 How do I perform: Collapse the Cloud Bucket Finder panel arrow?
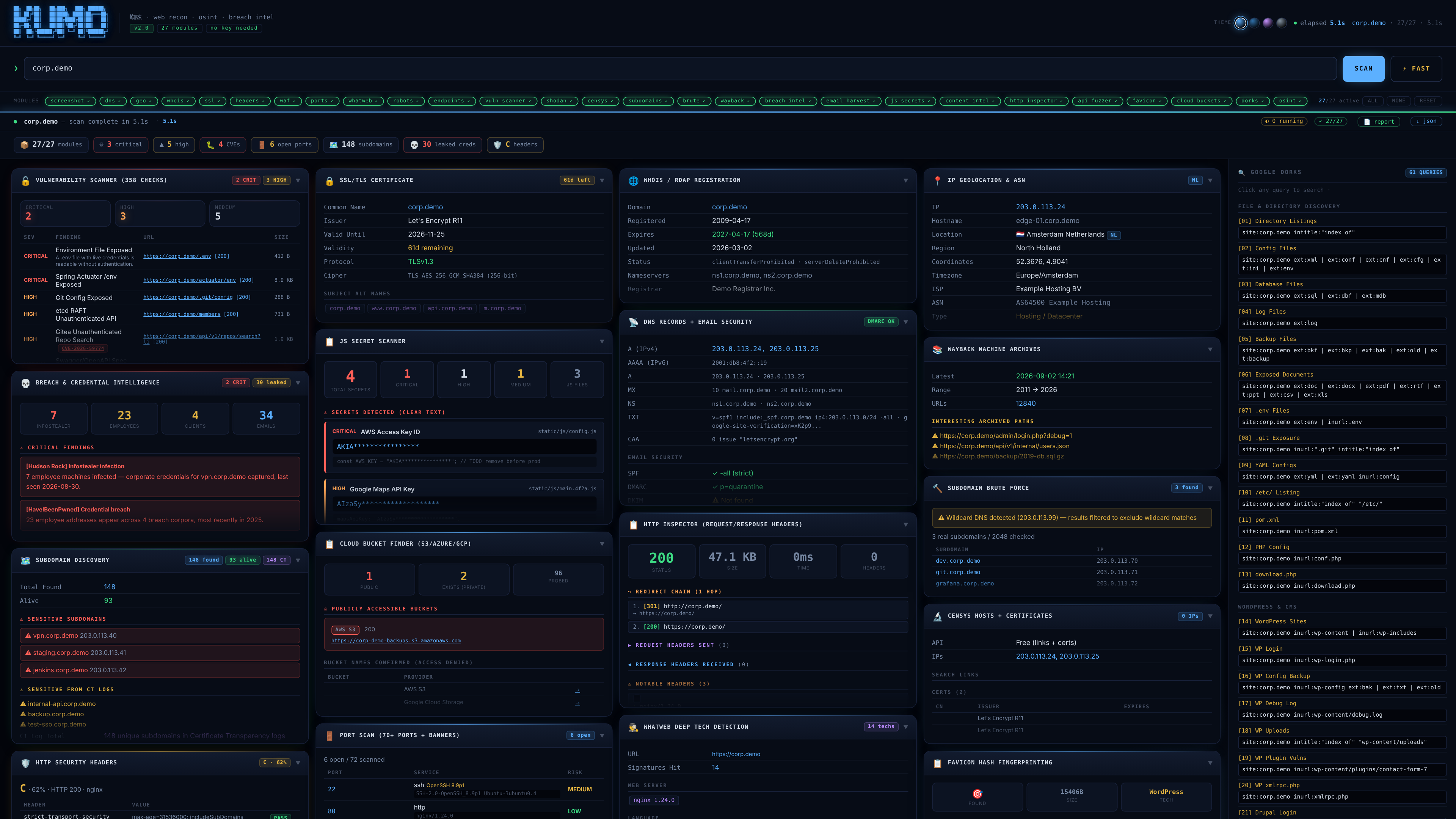[x=602, y=544]
